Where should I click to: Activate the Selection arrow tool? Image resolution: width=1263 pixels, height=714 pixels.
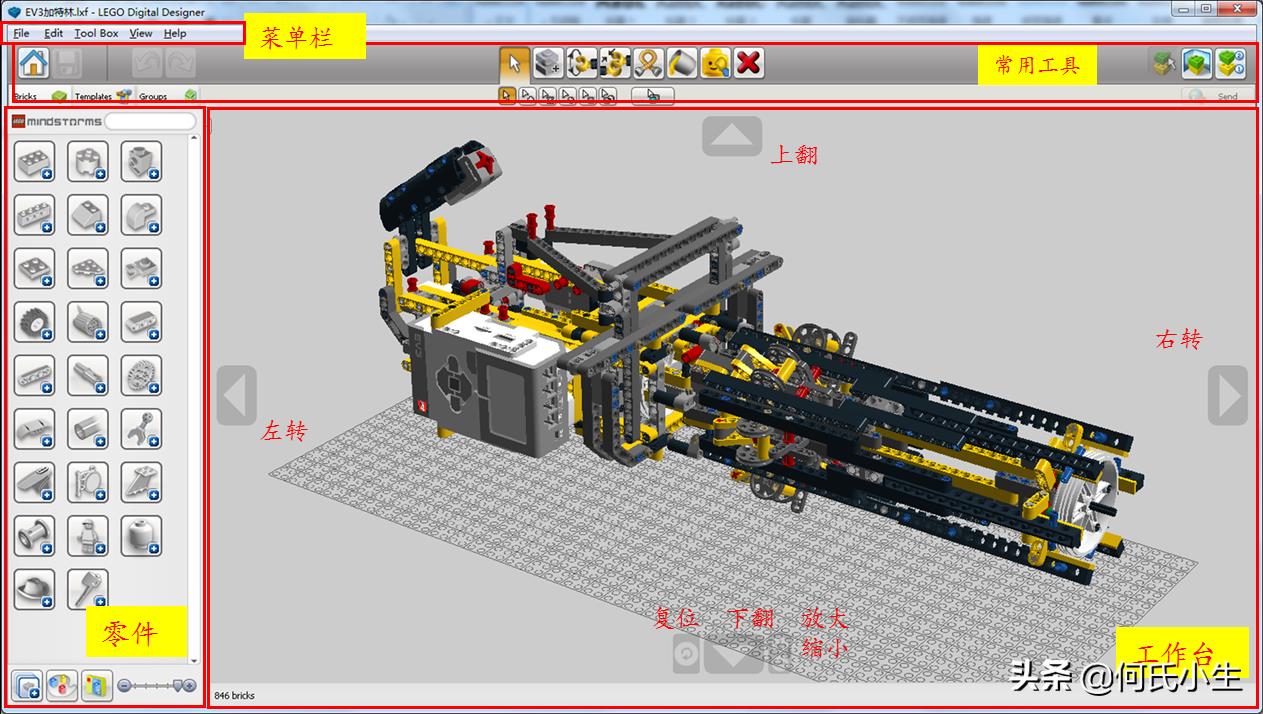coord(515,63)
